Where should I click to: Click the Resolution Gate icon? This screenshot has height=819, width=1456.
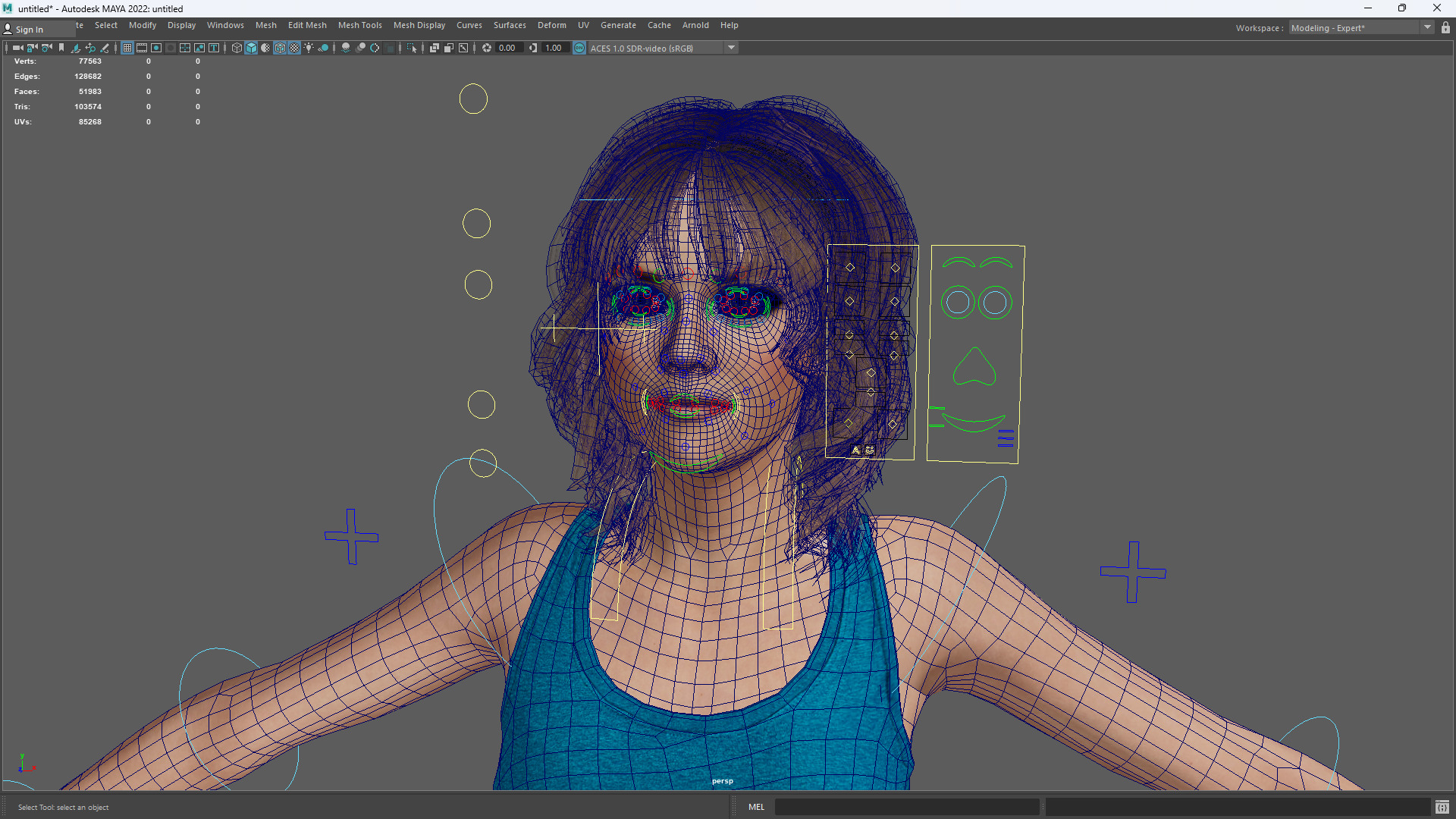tap(156, 48)
